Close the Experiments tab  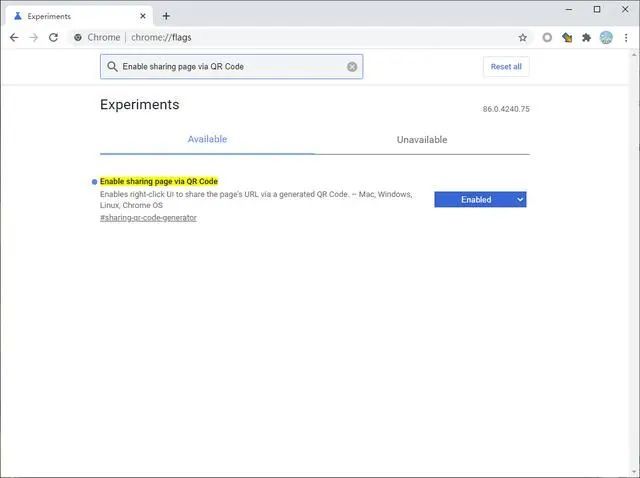143,16
